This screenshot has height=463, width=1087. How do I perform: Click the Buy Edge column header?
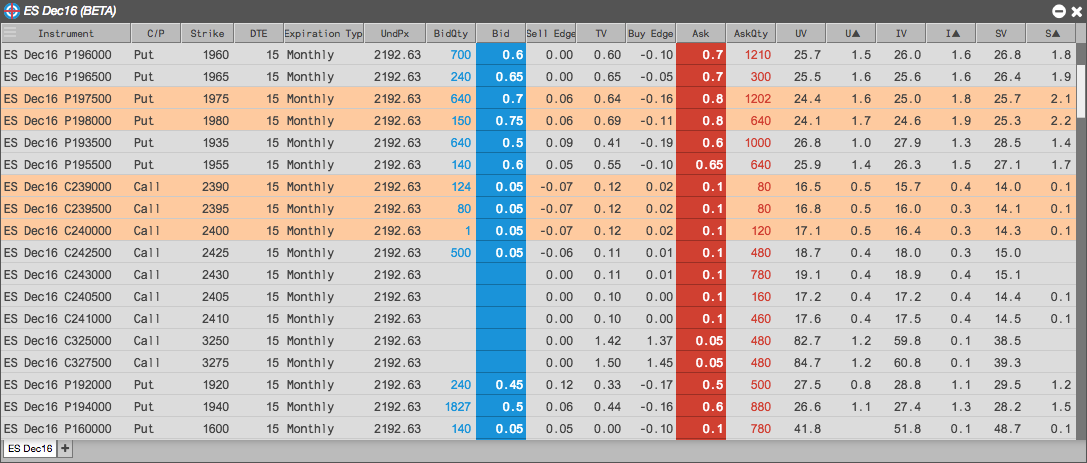tap(650, 33)
